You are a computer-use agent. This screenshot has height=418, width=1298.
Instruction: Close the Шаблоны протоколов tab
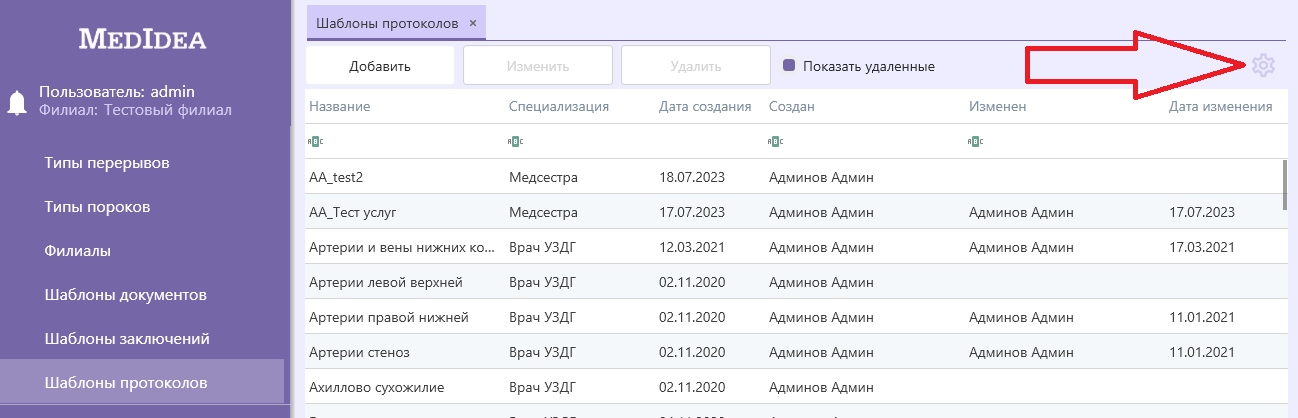coord(473,22)
